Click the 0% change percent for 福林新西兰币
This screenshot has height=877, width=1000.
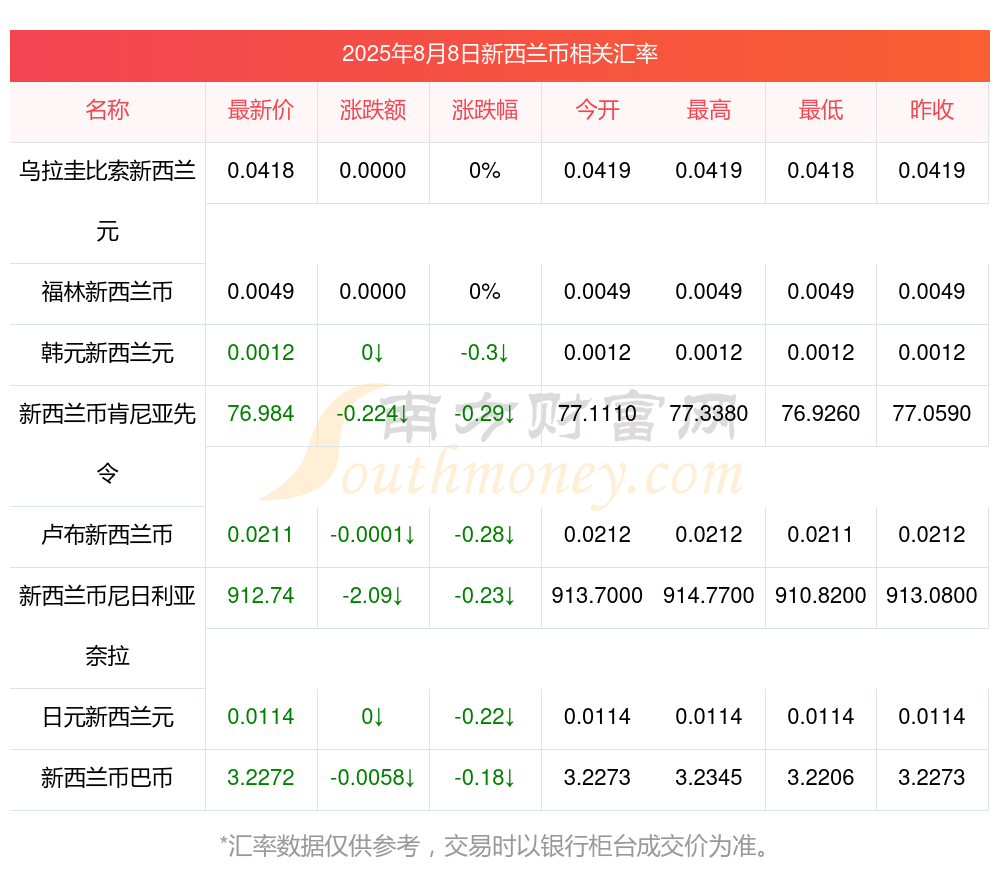tap(485, 291)
